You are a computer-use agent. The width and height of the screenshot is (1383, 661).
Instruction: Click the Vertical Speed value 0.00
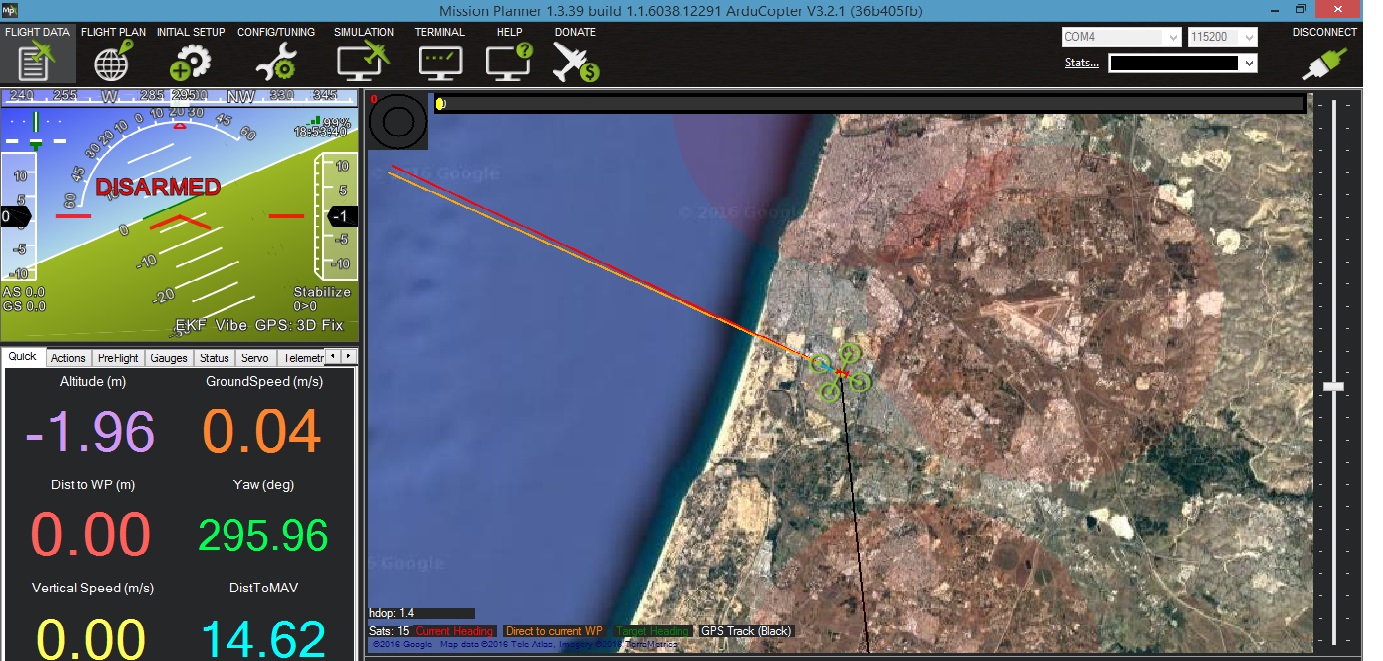click(91, 638)
